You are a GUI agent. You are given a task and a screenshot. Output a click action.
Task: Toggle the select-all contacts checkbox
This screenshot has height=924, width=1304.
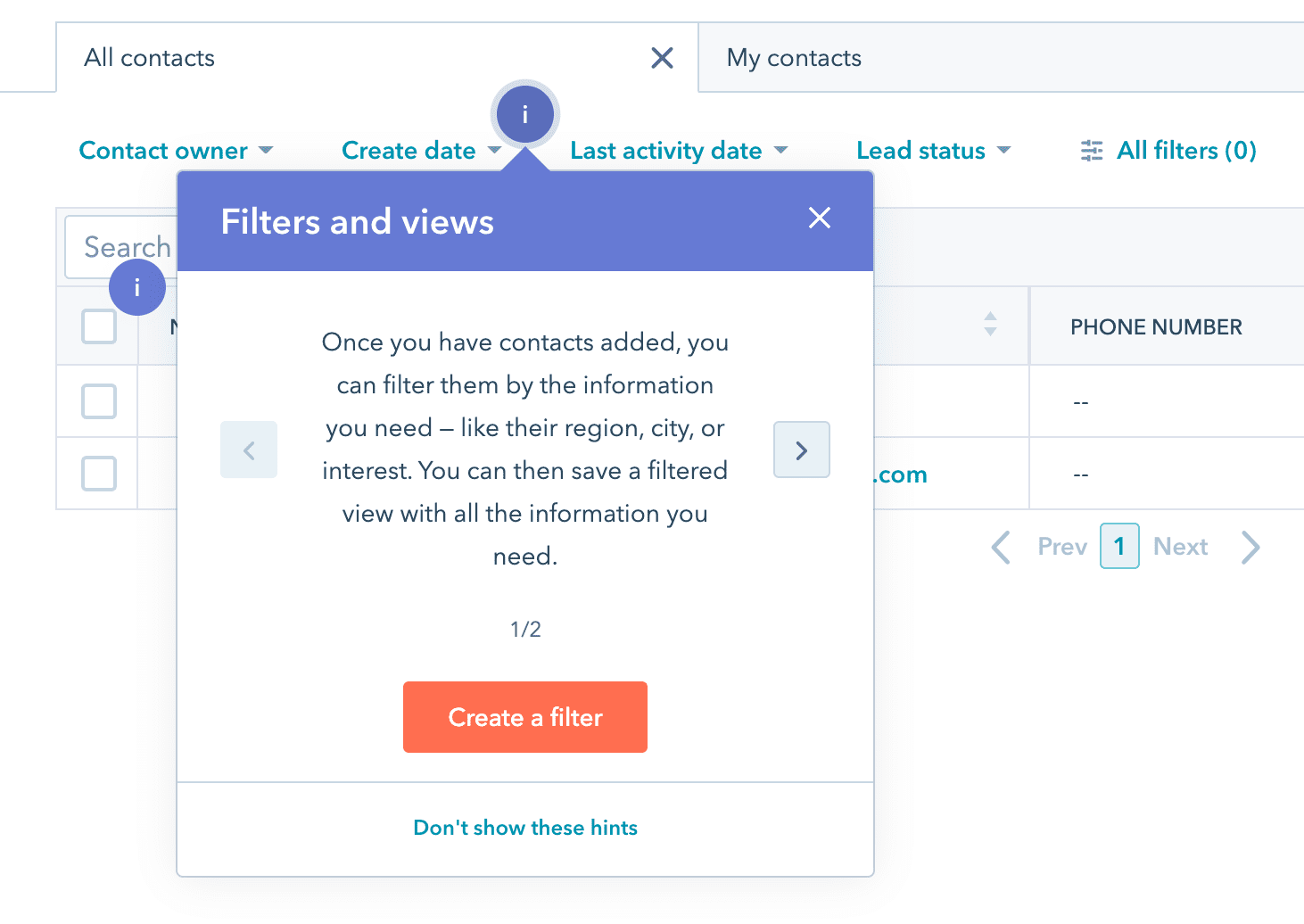point(98,326)
